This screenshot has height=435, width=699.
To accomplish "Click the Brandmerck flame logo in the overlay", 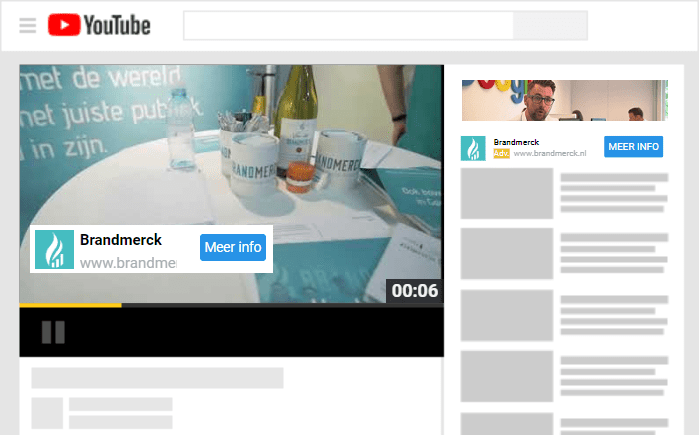I will coord(54,249).
